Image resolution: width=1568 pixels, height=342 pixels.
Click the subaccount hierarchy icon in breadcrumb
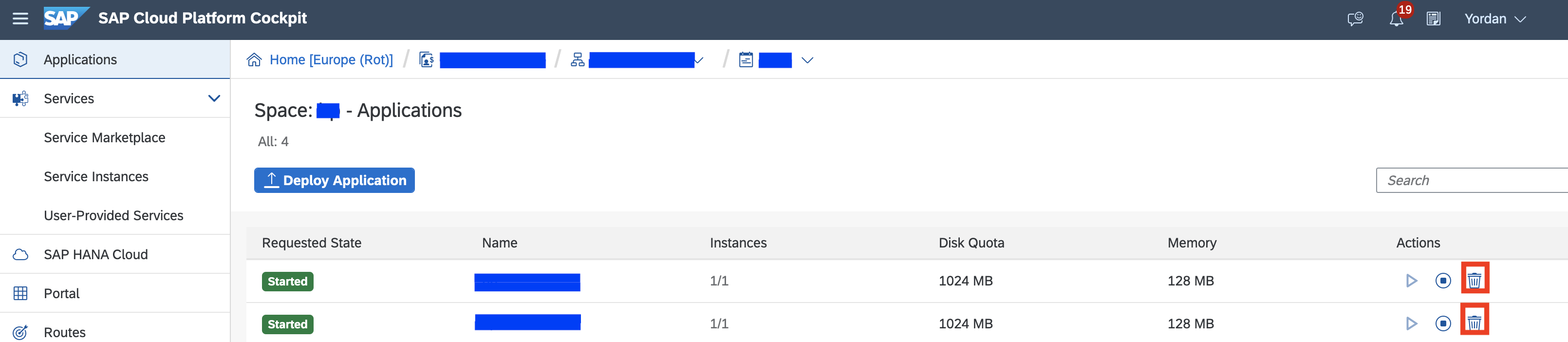(x=578, y=59)
